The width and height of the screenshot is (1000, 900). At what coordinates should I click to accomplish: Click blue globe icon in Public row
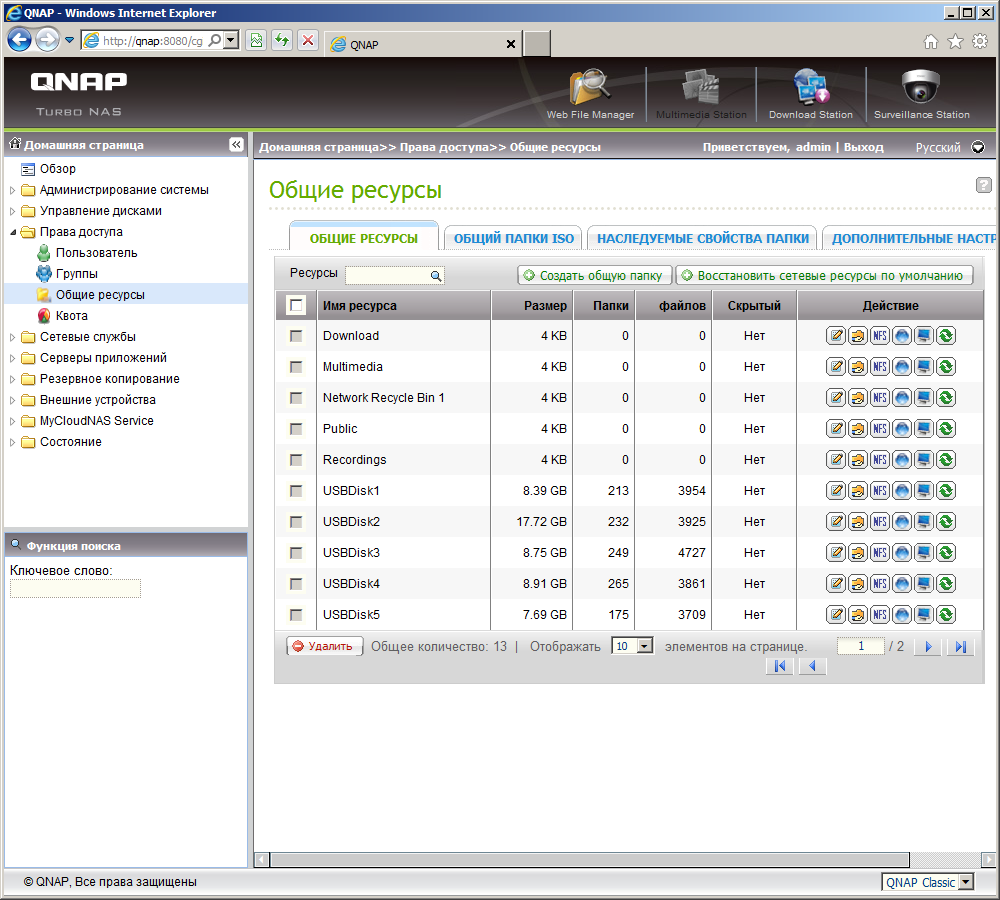click(x=902, y=429)
